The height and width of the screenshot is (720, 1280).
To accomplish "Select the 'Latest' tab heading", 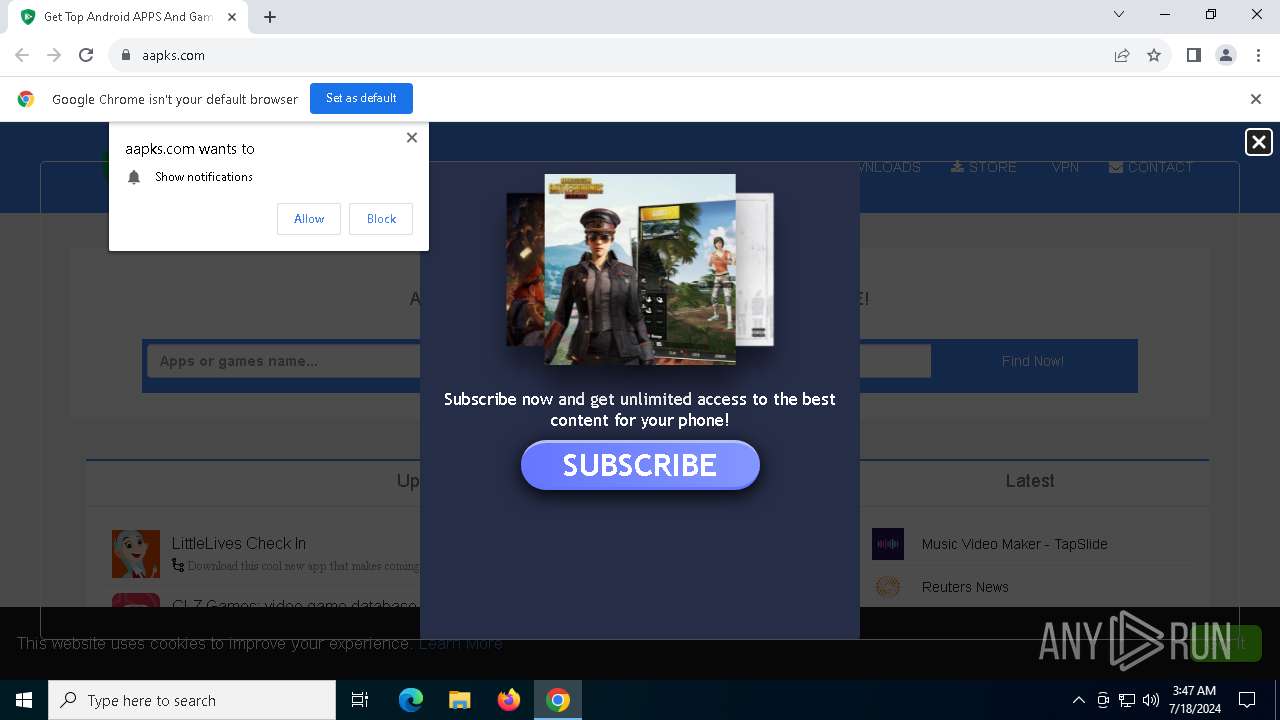I will point(1030,481).
